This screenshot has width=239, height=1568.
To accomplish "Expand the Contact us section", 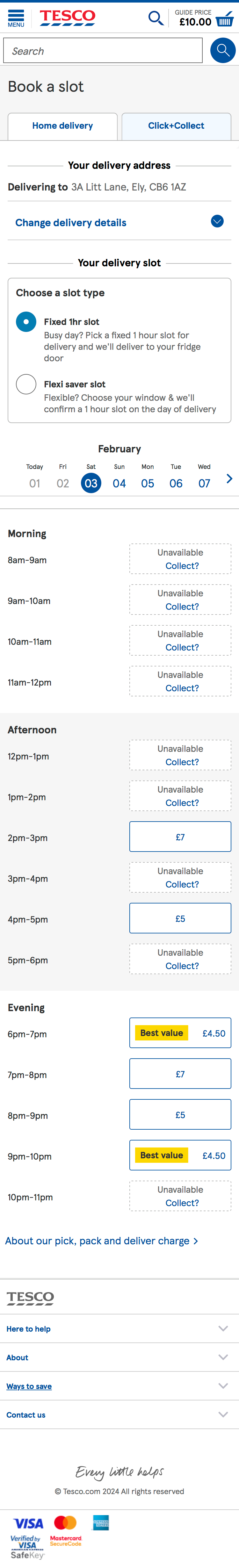I will (119, 1414).
